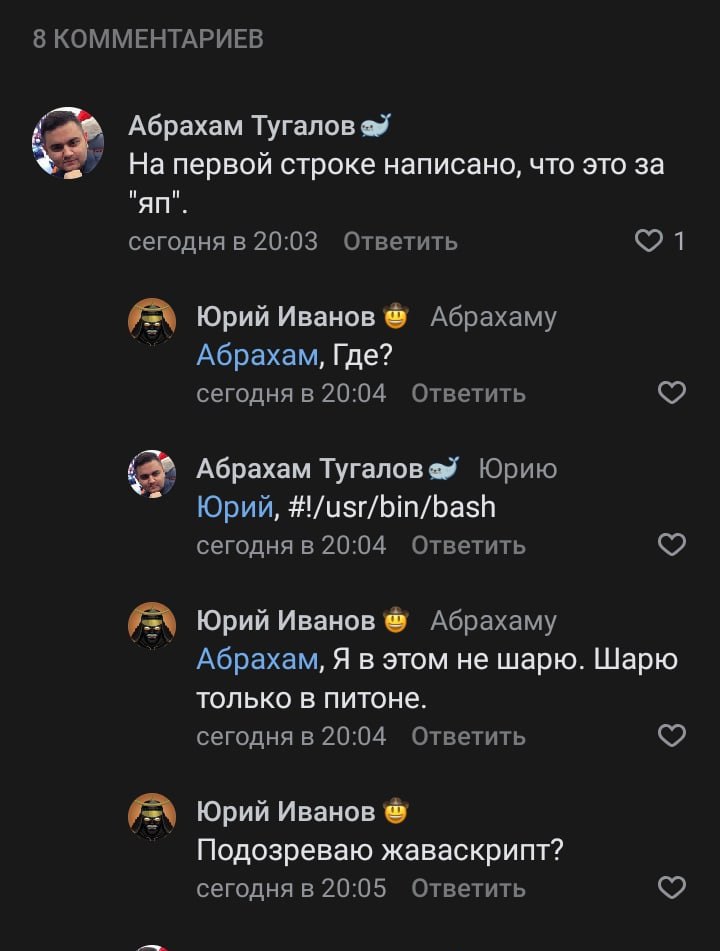The width and height of the screenshot is (720, 951).
Task: Open Юрий's avatar beside "Где?" reply
Action: (153, 323)
